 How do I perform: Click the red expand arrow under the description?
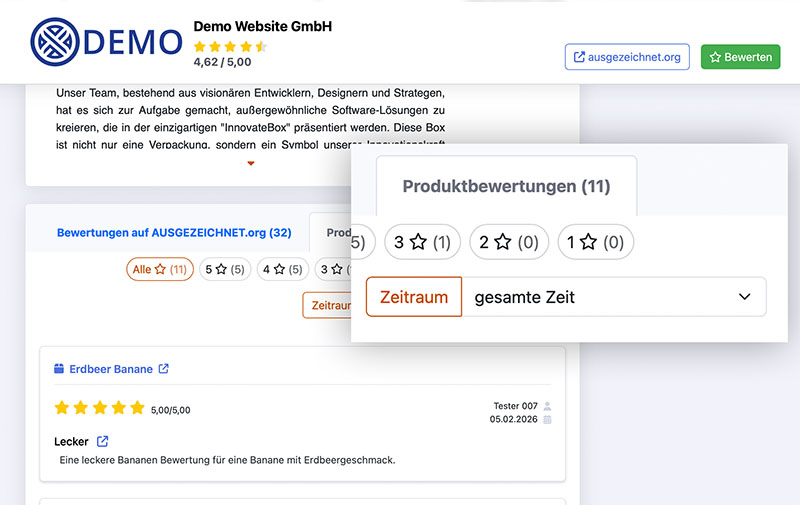pos(250,163)
